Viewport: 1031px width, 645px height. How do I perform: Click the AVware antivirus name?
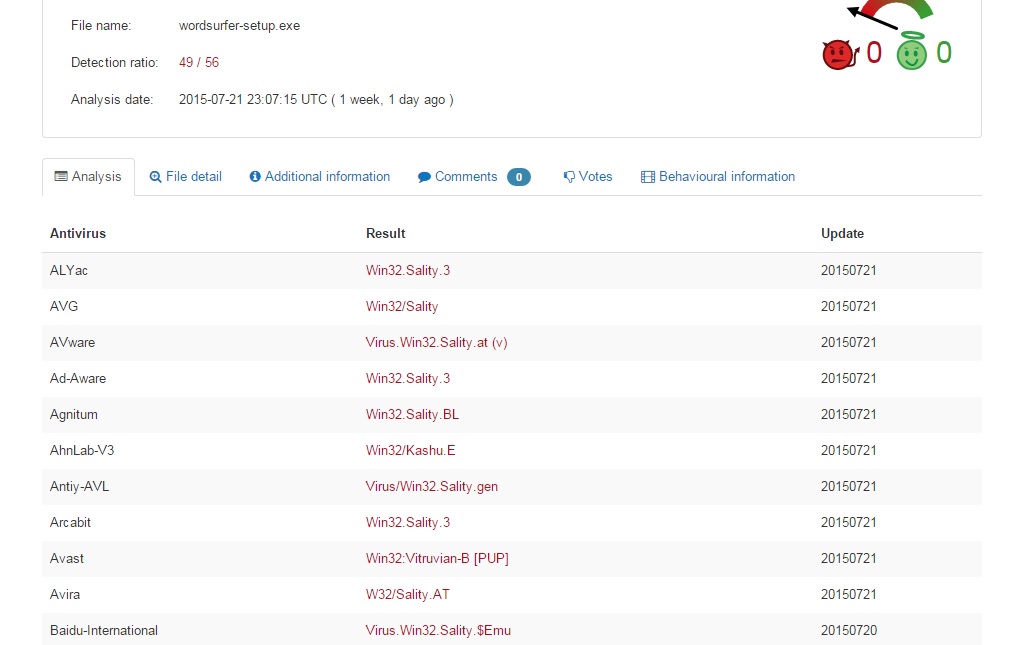pos(72,343)
